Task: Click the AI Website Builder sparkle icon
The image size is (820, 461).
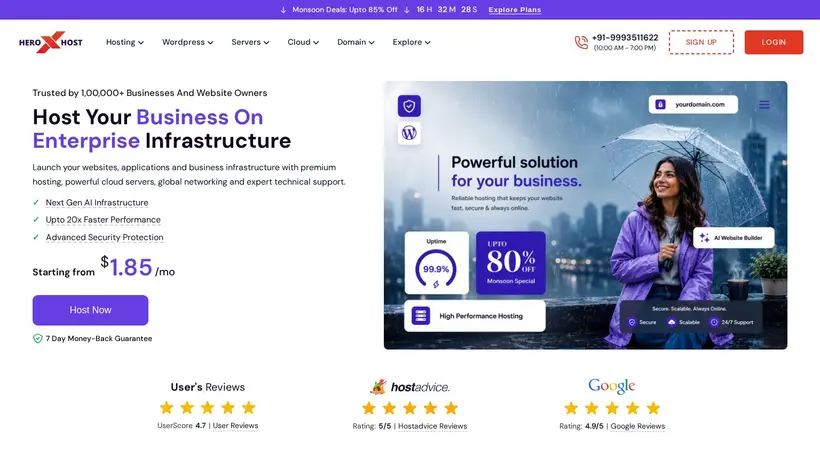Action: pos(704,238)
